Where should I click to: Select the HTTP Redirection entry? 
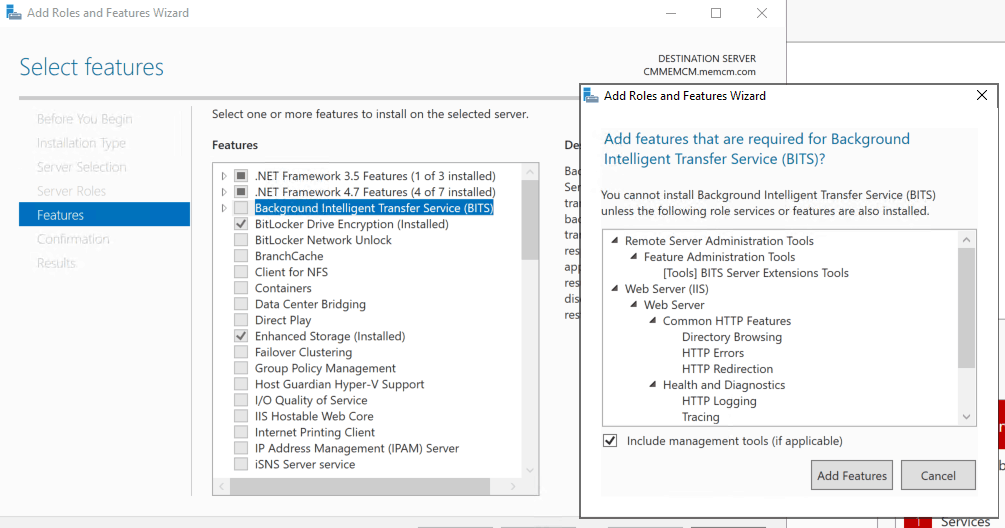(x=727, y=369)
